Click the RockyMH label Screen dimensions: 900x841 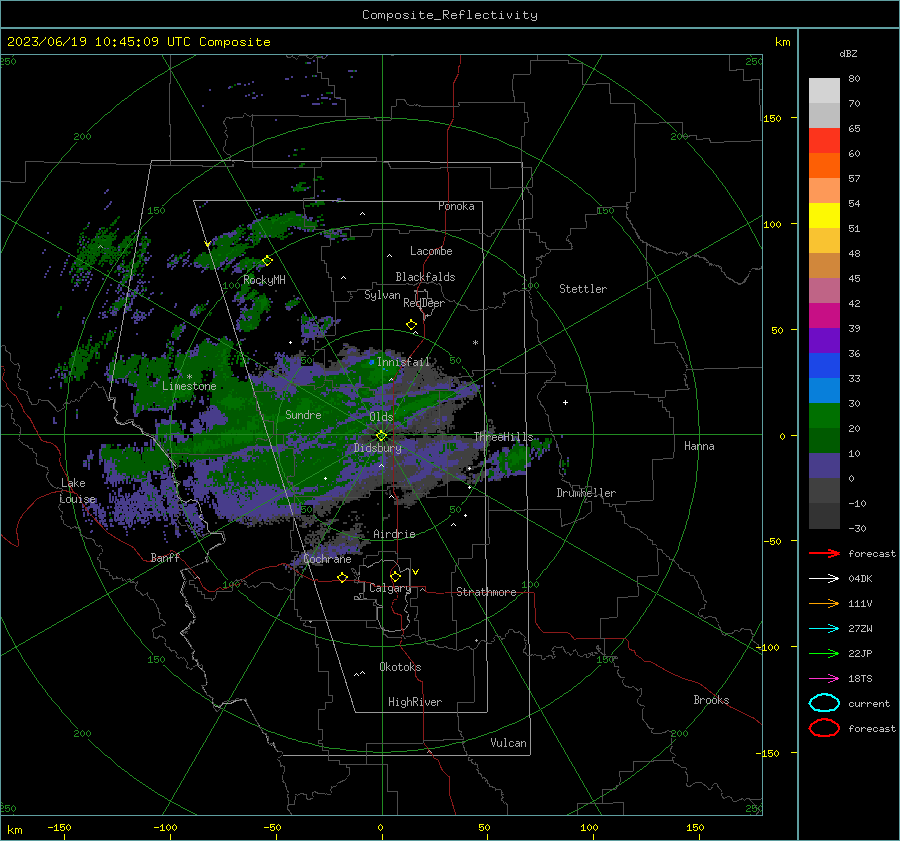[264, 280]
